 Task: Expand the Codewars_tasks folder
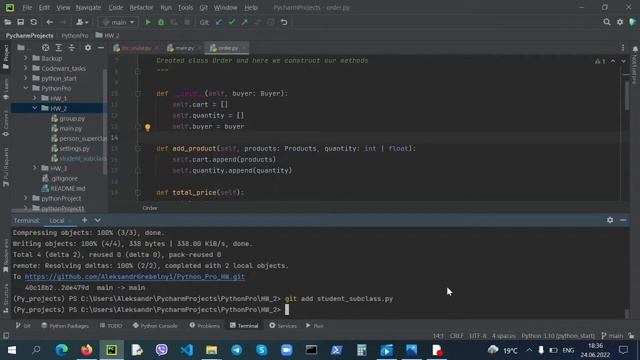(x=26, y=68)
